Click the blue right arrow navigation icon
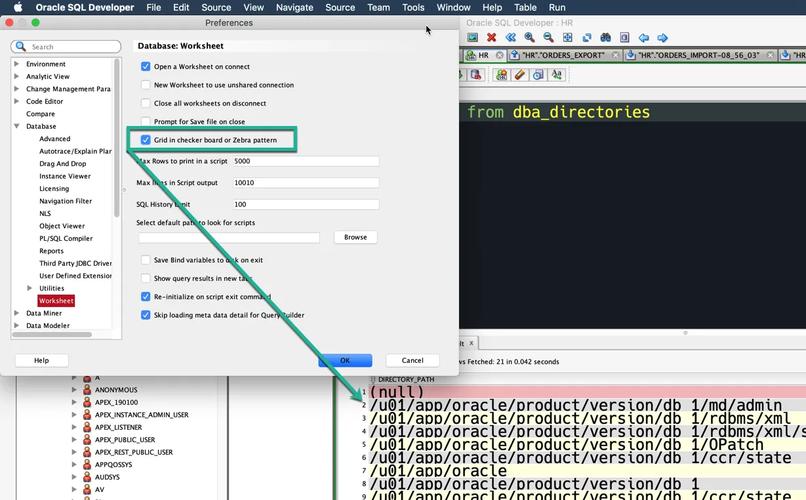Image resolution: width=806 pixels, height=500 pixels. 663,38
